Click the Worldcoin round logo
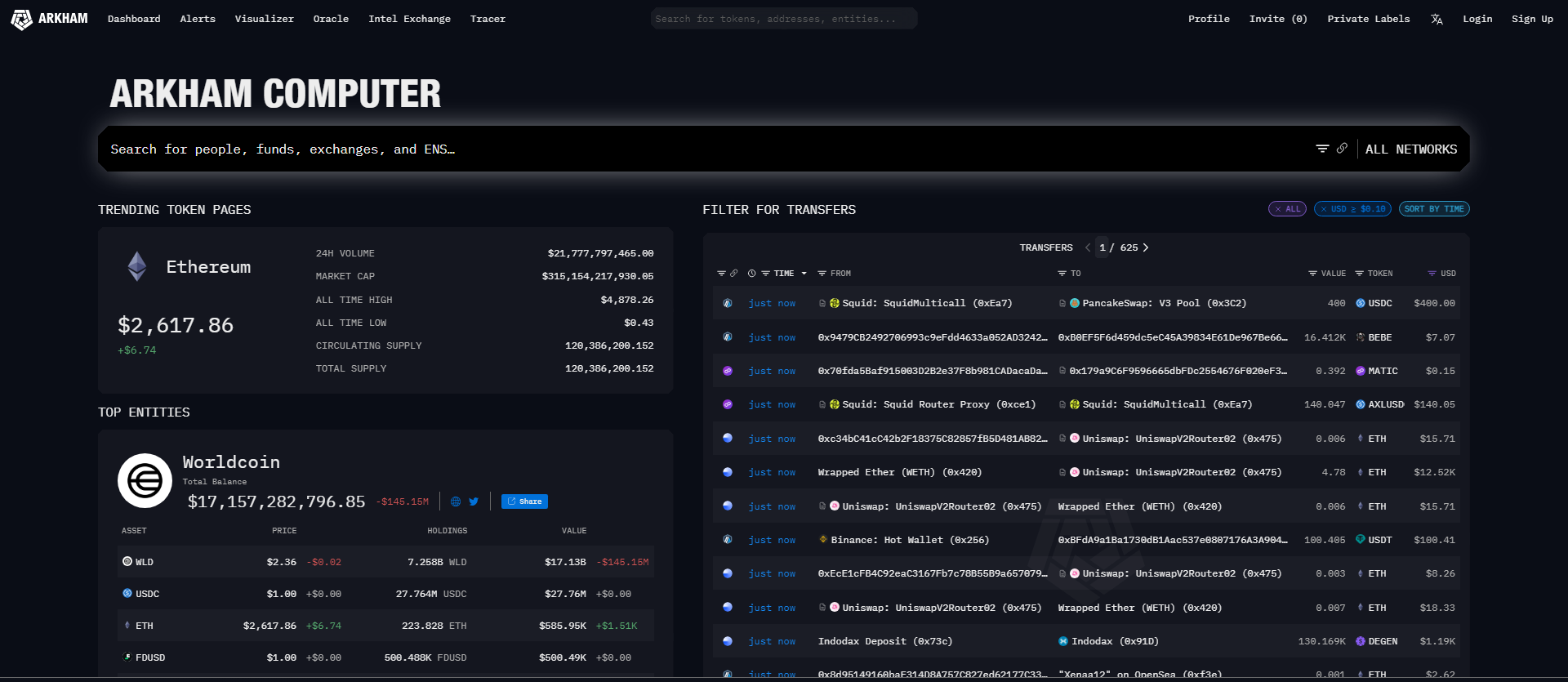1568x682 pixels. (x=145, y=480)
